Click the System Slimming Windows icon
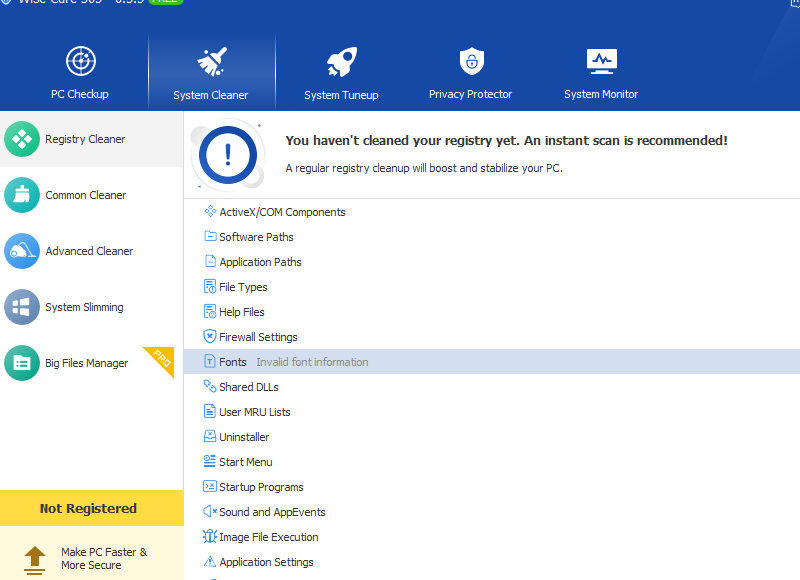This screenshot has height=580, width=800. [22, 307]
